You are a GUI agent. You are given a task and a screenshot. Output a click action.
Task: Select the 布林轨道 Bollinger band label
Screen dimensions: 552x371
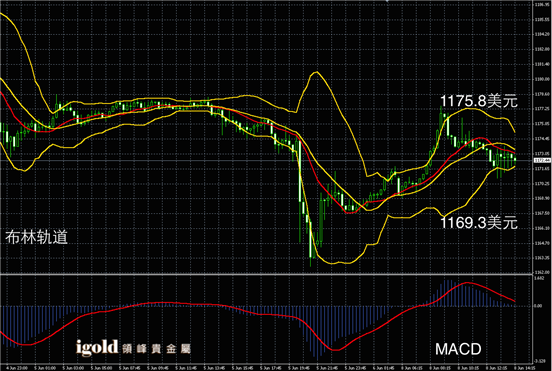pyautogui.click(x=36, y=237)
